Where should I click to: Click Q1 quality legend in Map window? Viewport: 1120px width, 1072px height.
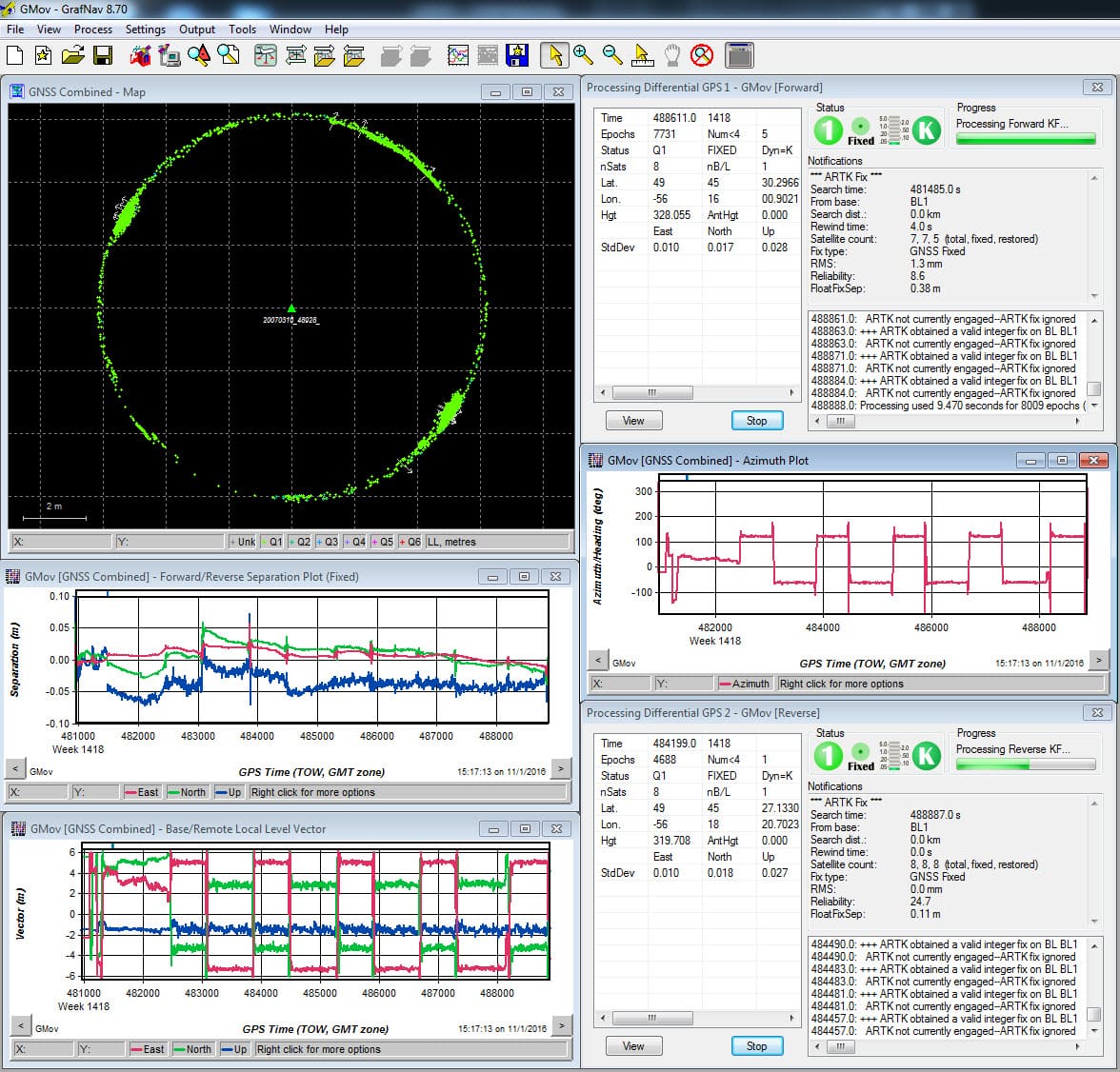pos(272,542)
